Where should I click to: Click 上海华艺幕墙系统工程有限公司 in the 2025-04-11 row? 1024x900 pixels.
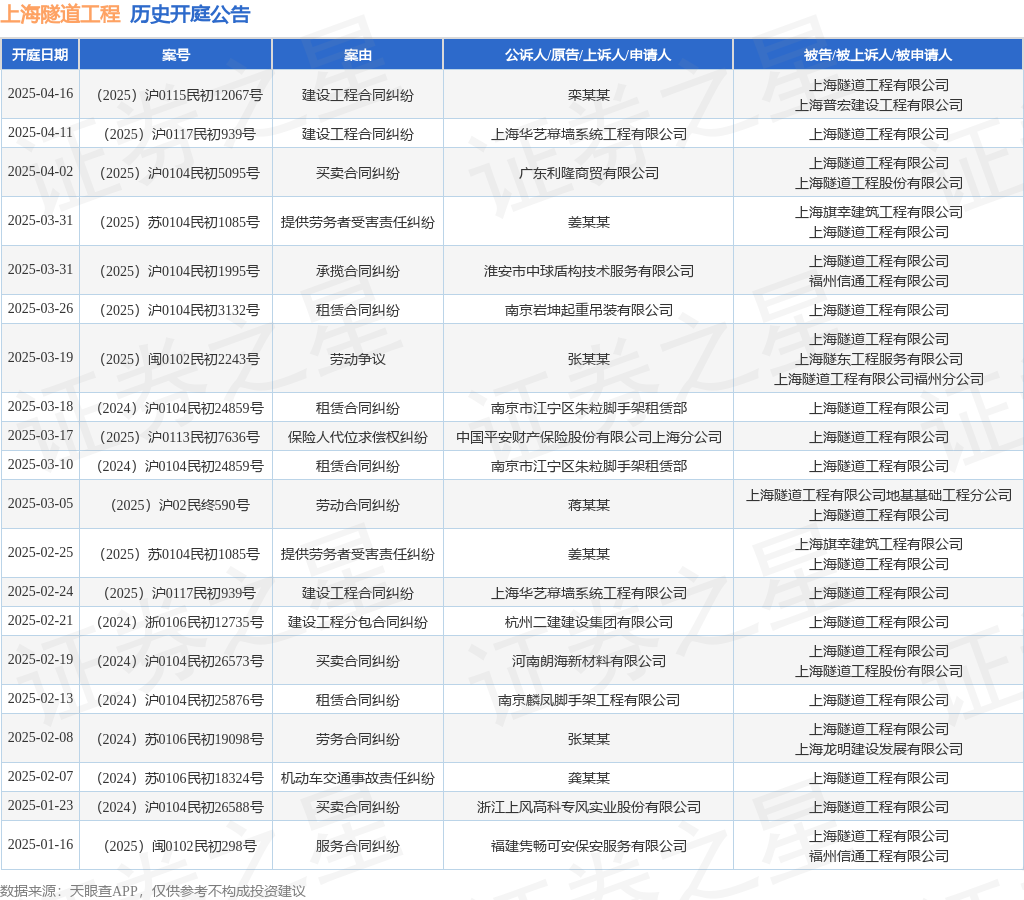click(x=588, y=135)
